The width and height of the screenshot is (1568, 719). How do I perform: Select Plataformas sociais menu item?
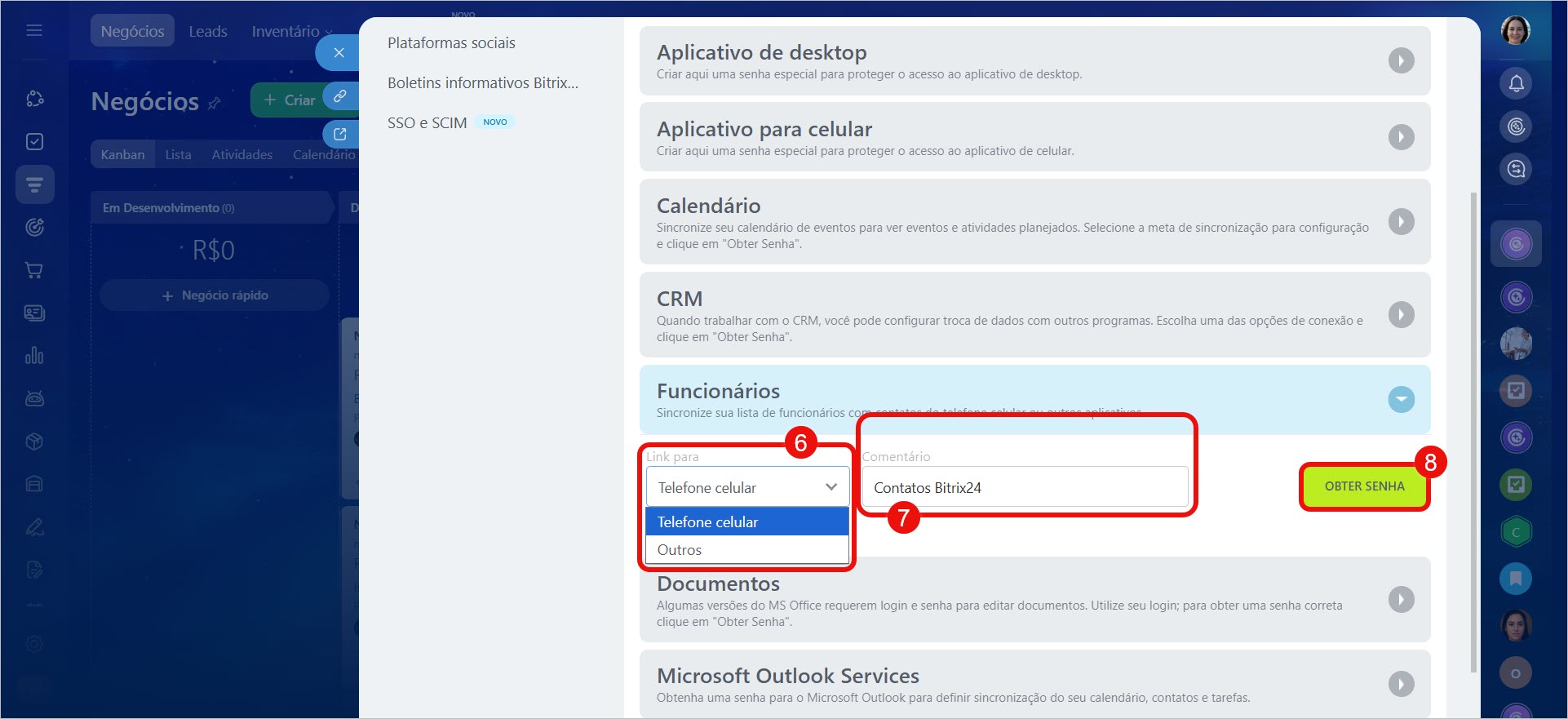coord(451,43)
